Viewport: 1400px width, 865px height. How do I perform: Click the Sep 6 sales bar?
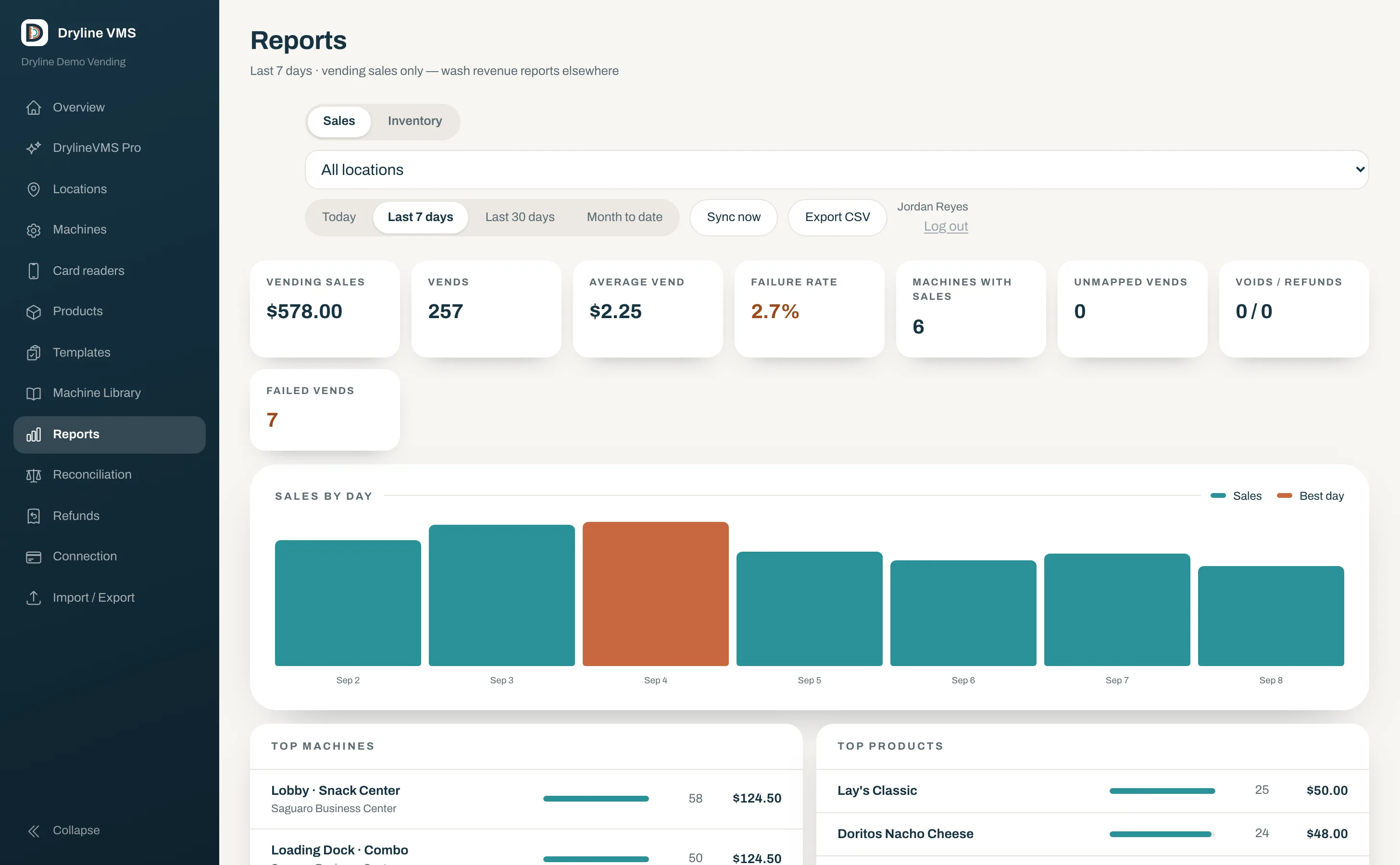click(x=962, y=613)
